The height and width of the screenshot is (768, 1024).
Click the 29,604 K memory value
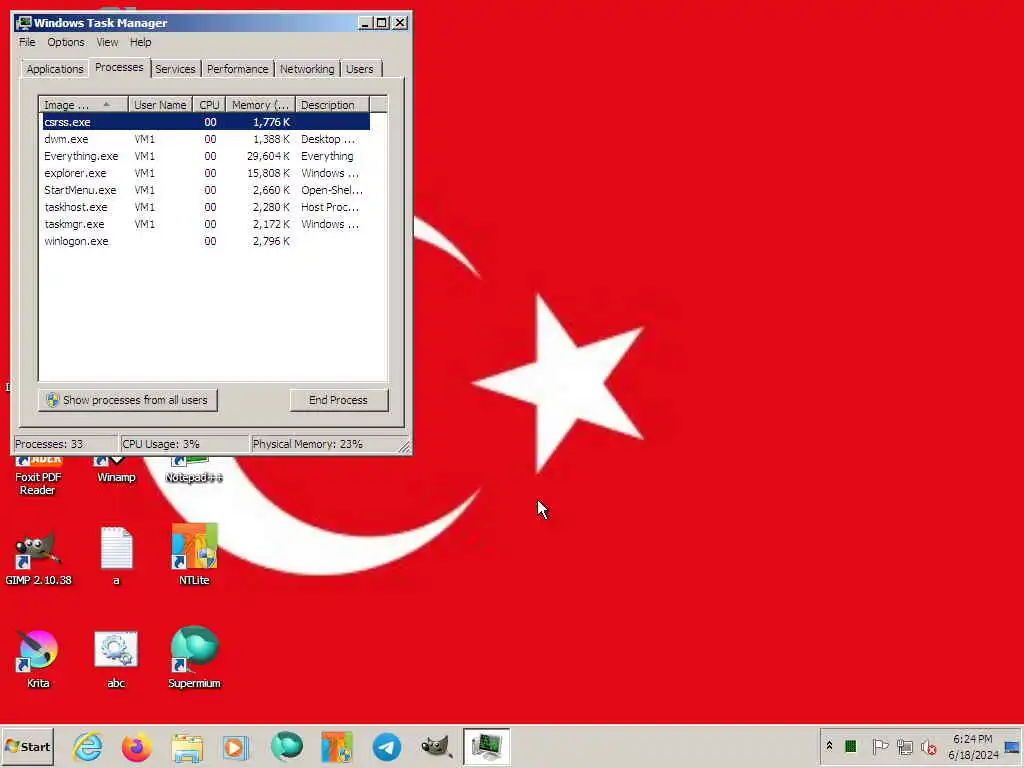coord(268,156)
